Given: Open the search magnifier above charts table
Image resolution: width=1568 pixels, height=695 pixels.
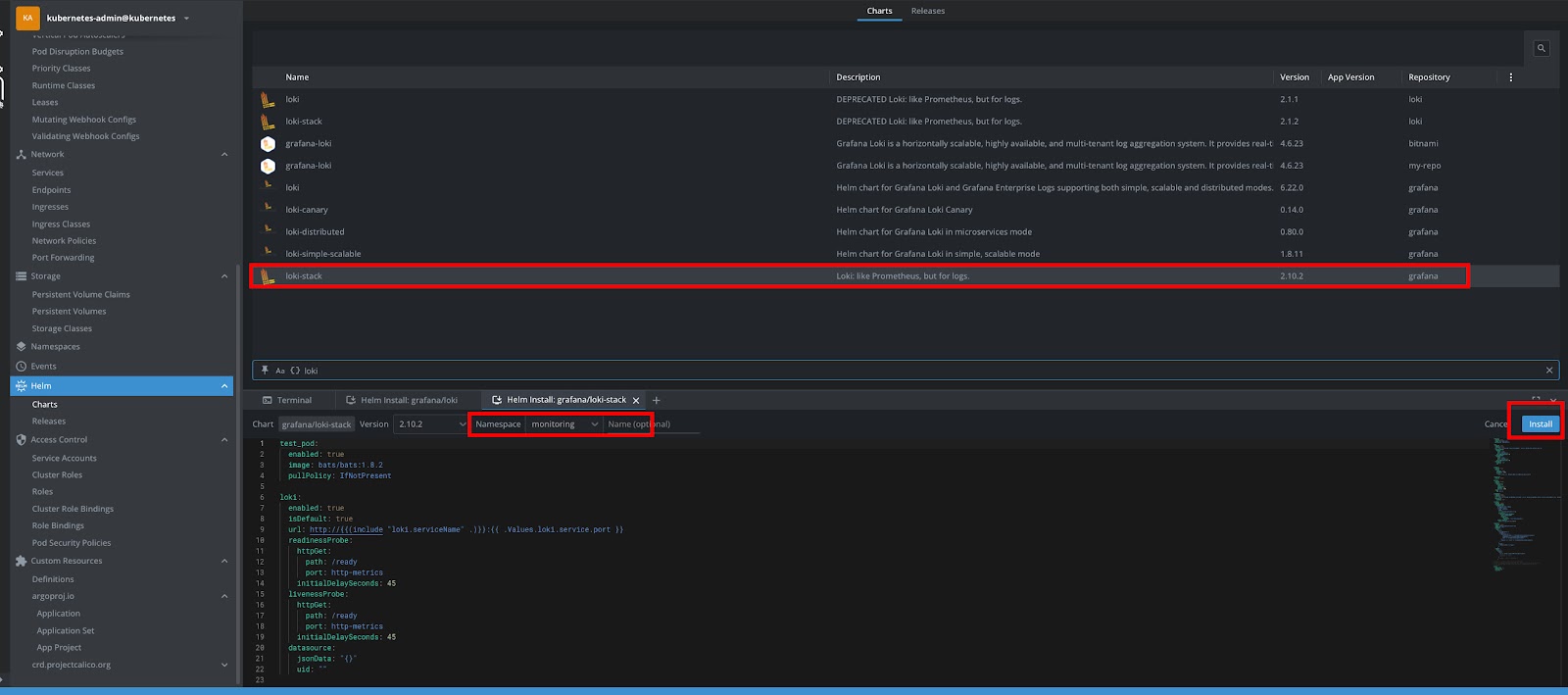Looking at the screenshot, I should 1542,48.
